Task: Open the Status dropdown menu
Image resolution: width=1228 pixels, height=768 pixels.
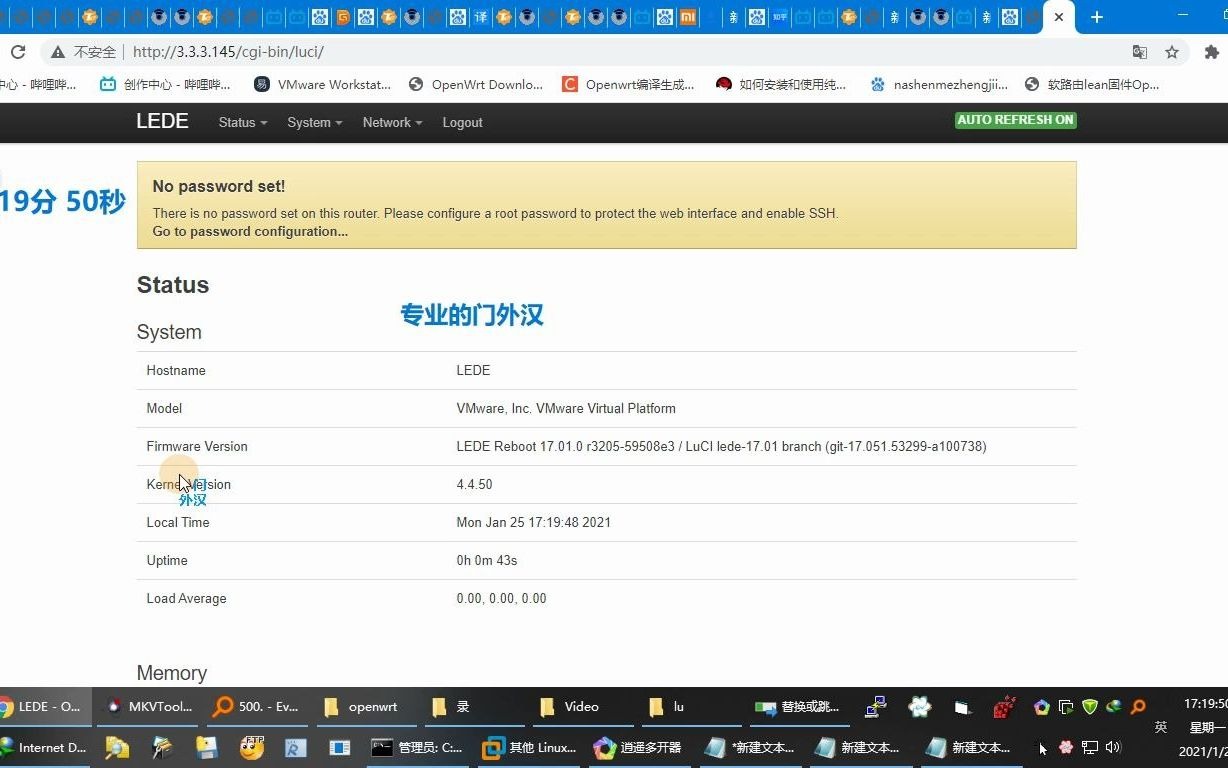Action: tap(240, 122)
